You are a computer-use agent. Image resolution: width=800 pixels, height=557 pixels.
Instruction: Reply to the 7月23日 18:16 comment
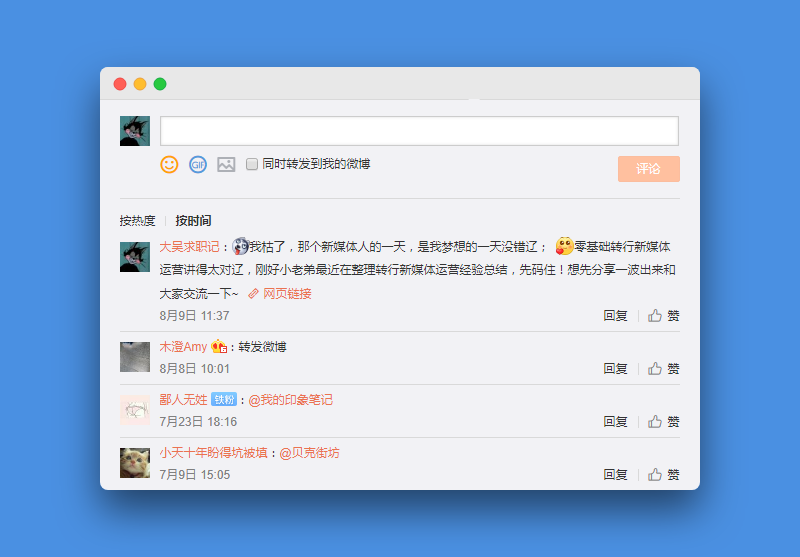pyautogui.click(x=615, y=422)
